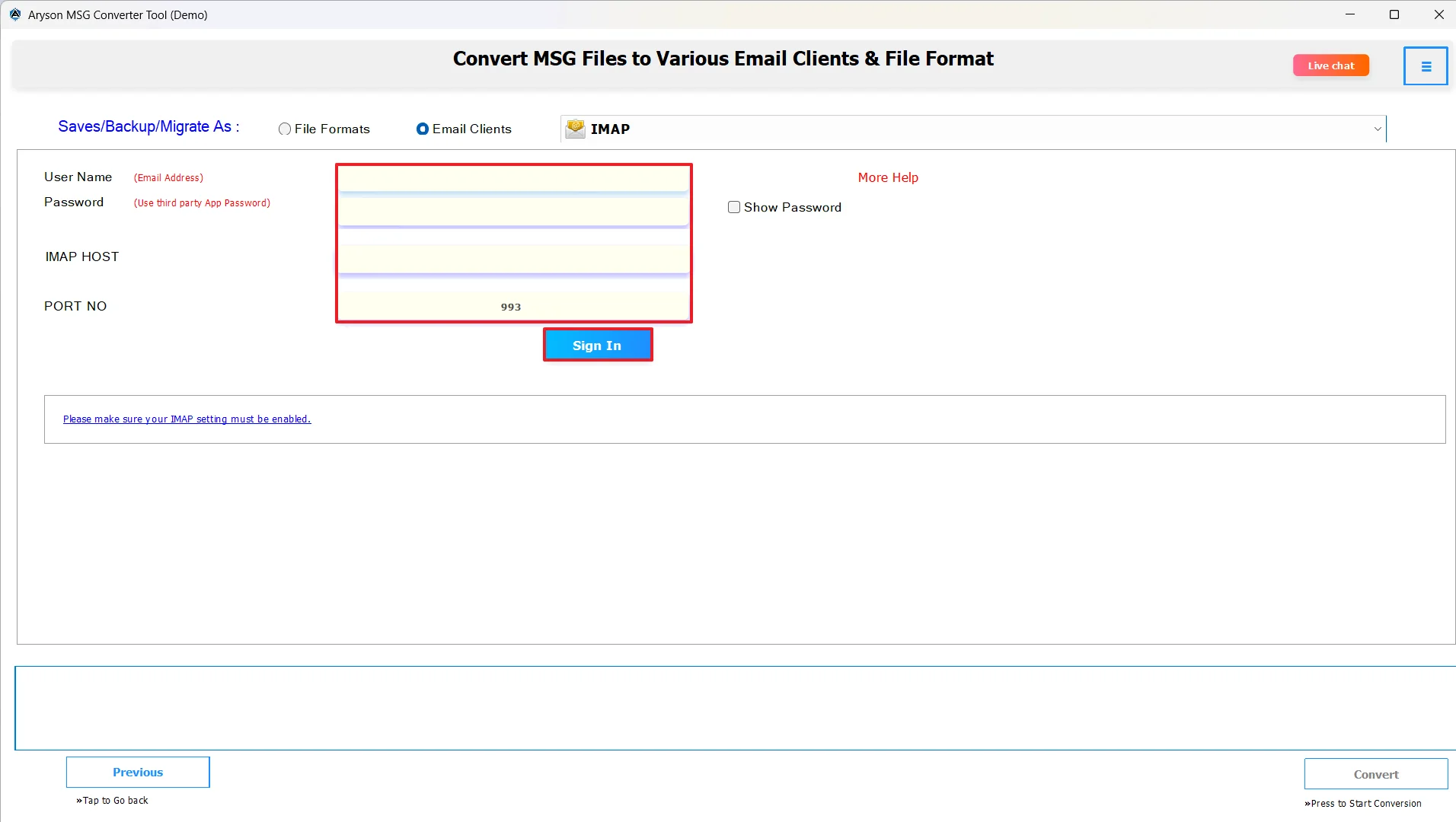Click the More Help text
1456x822 pixels.
(x=888, y=177)
